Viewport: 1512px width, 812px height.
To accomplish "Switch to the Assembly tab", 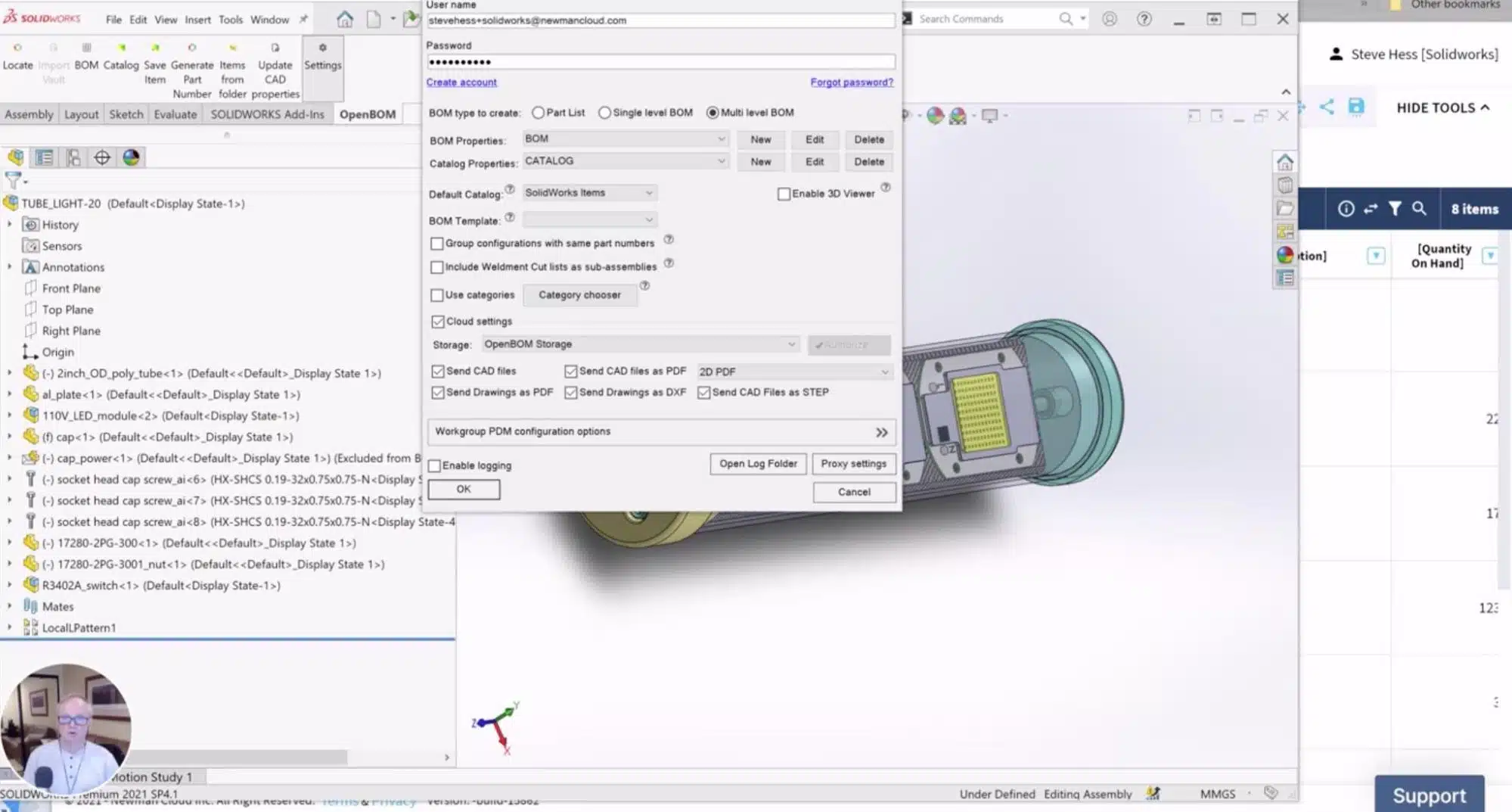I will pos(29,114).
